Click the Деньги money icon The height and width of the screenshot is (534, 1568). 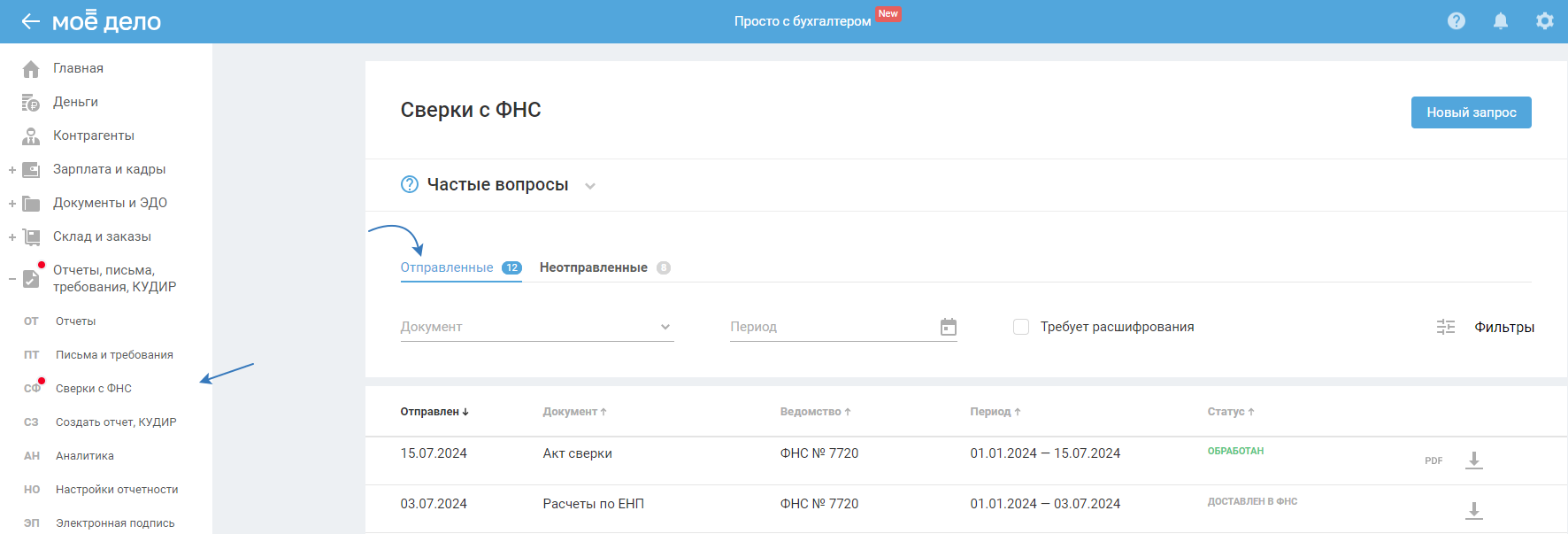point(31,103)
